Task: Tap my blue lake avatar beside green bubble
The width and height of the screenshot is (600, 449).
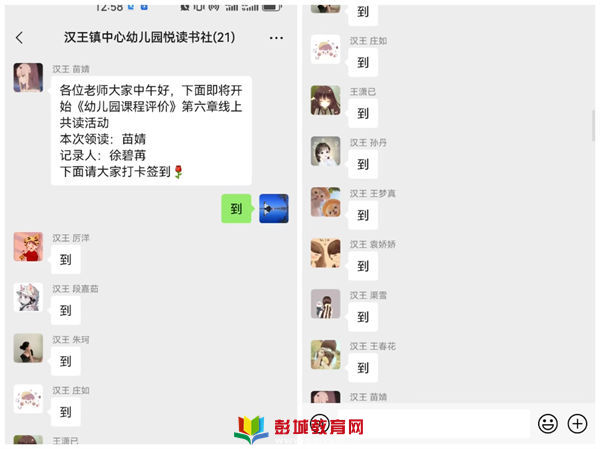Action: pos(274,209)
